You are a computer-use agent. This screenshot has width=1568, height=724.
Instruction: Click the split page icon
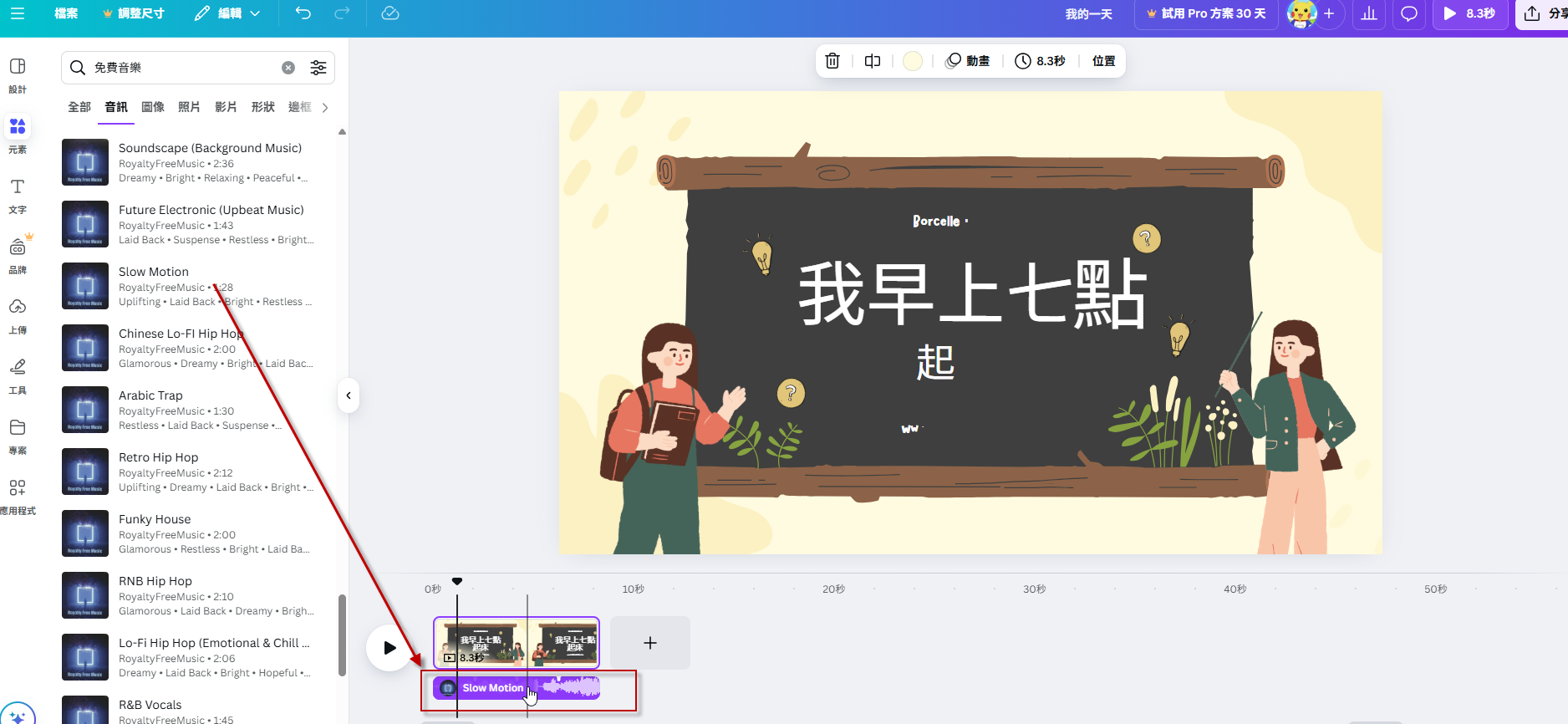coord(873,61)
